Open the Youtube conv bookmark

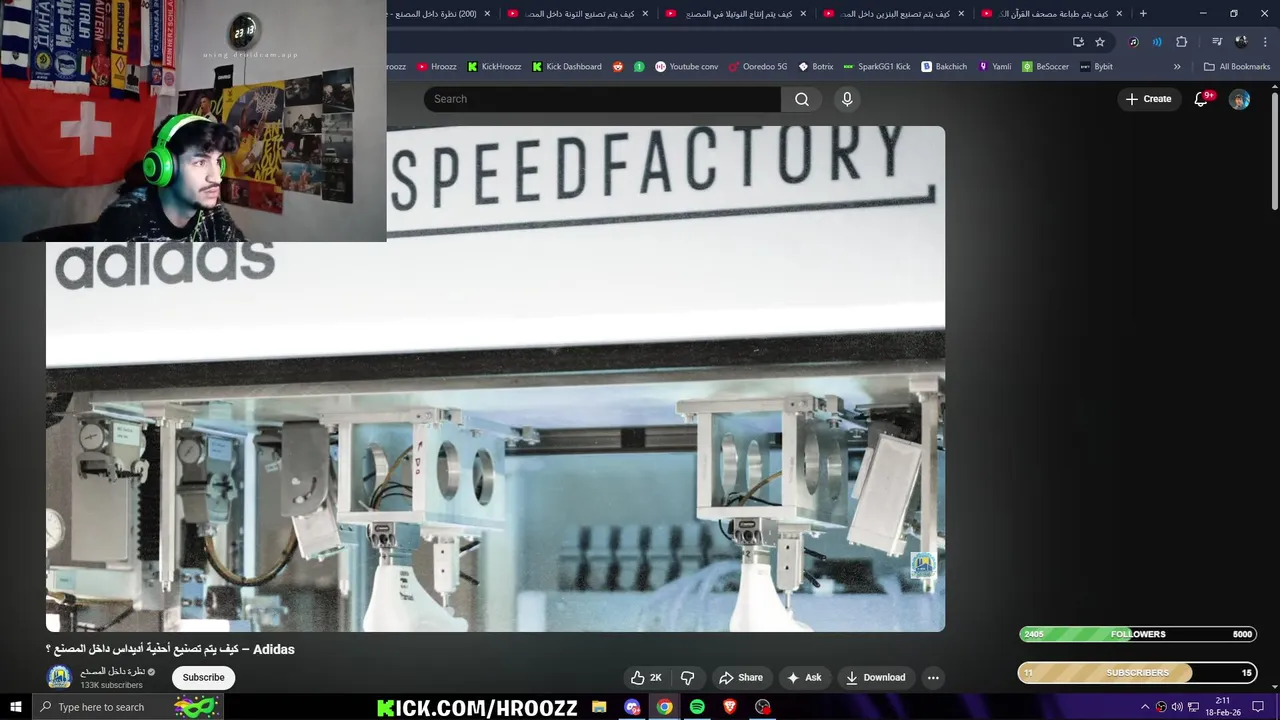tap(686, 67)
